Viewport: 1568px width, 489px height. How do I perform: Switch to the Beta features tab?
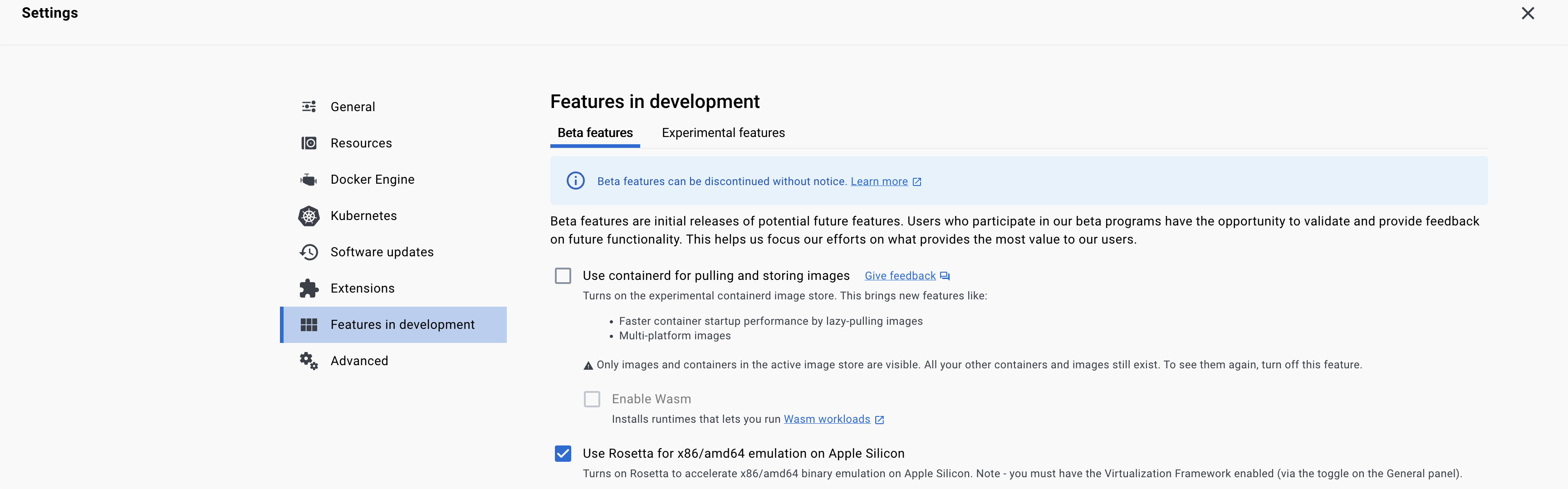coord(595,132)
